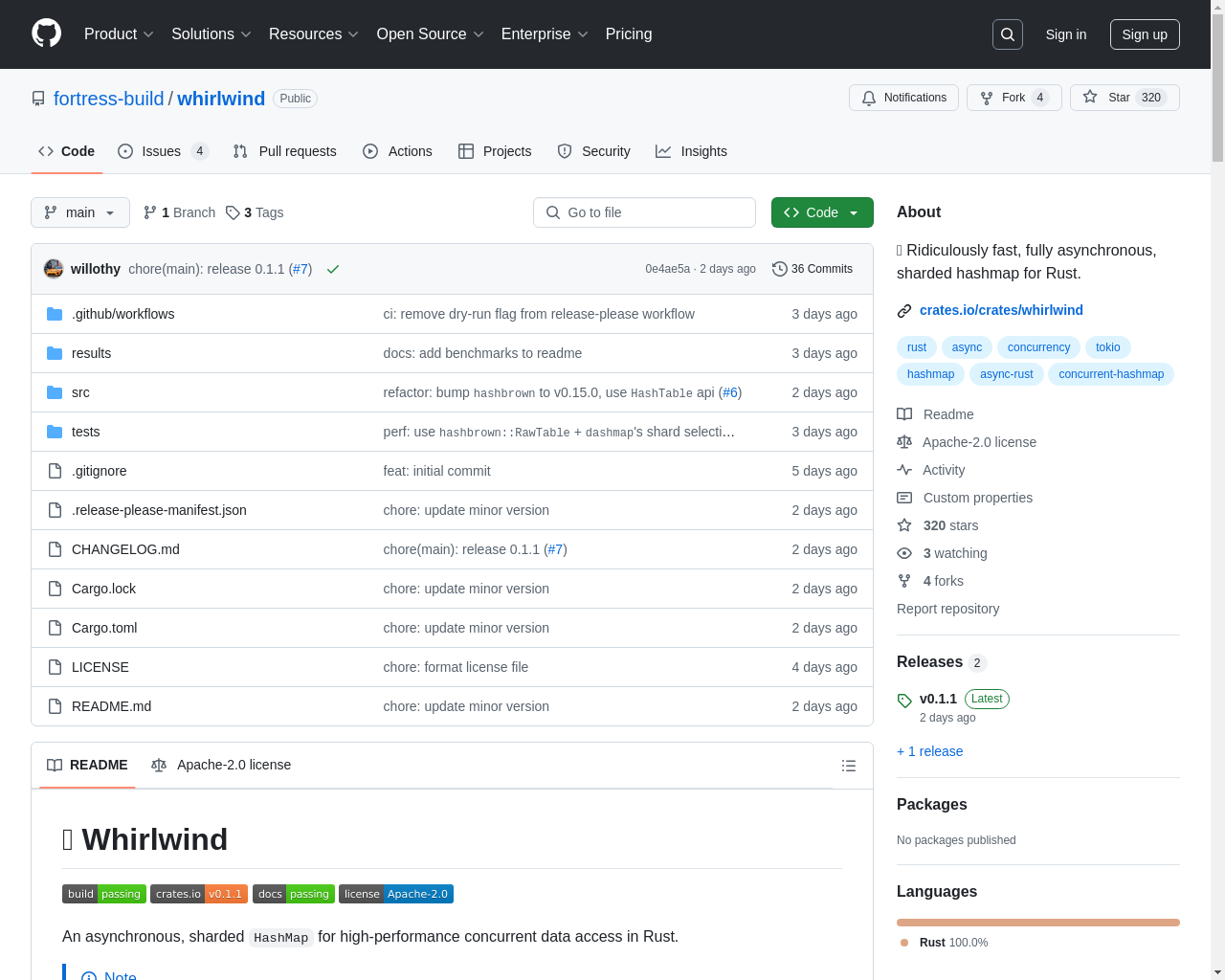Expand the Enterprise menu

coord(545,34)
